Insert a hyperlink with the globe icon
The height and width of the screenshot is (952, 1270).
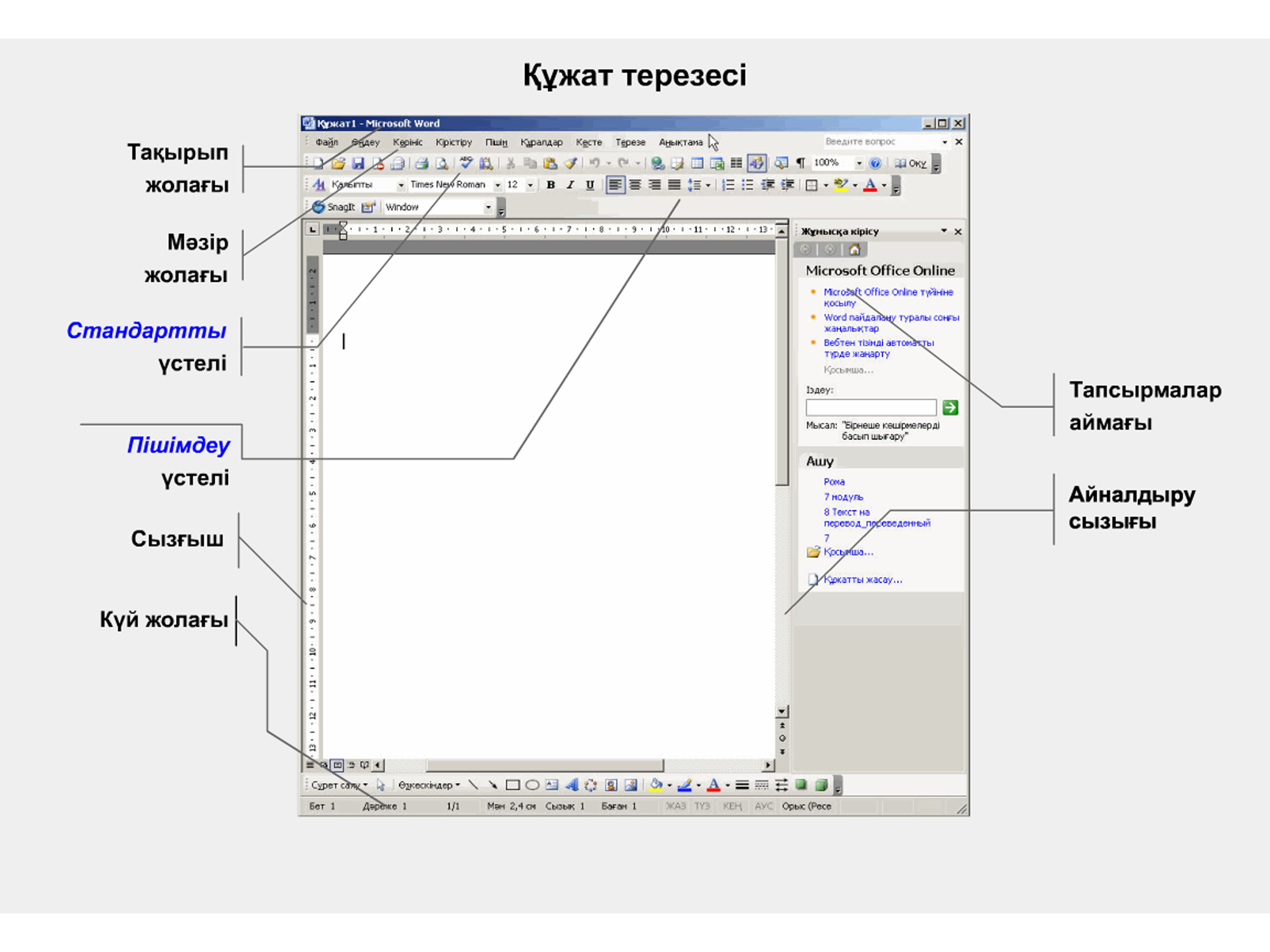[x=657, y=163]
